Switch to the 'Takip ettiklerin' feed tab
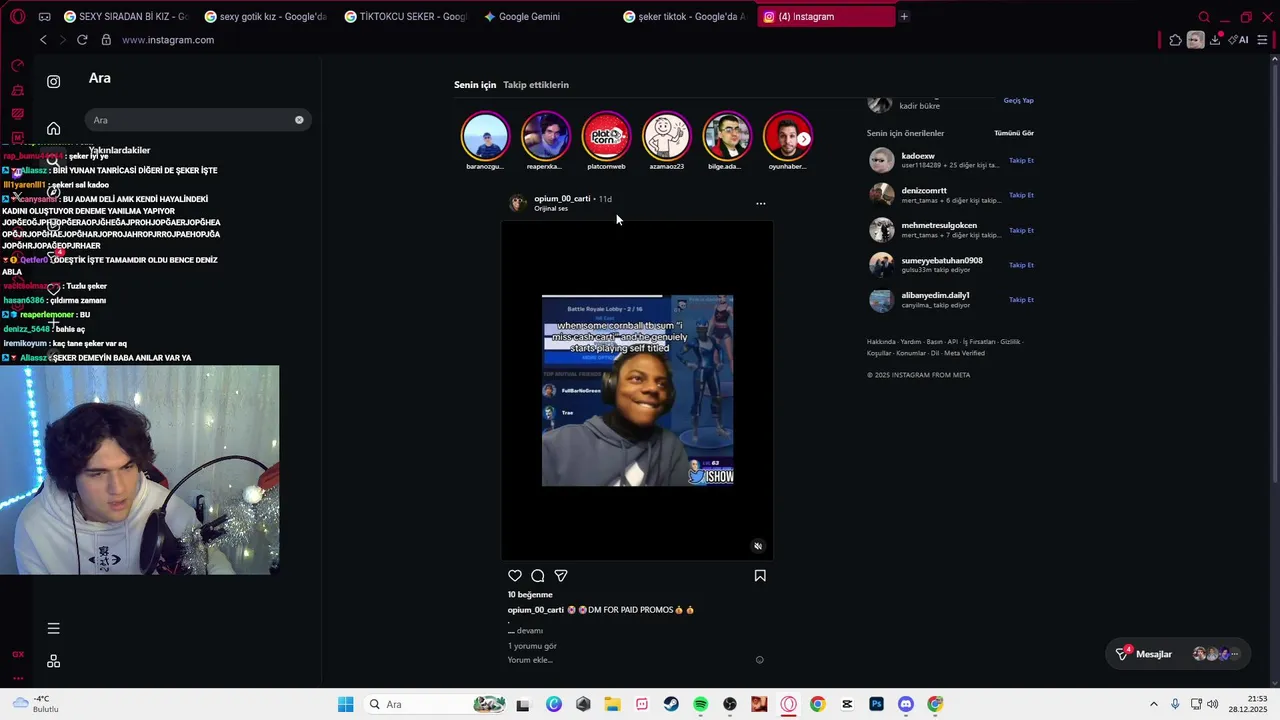 point(536,85)
